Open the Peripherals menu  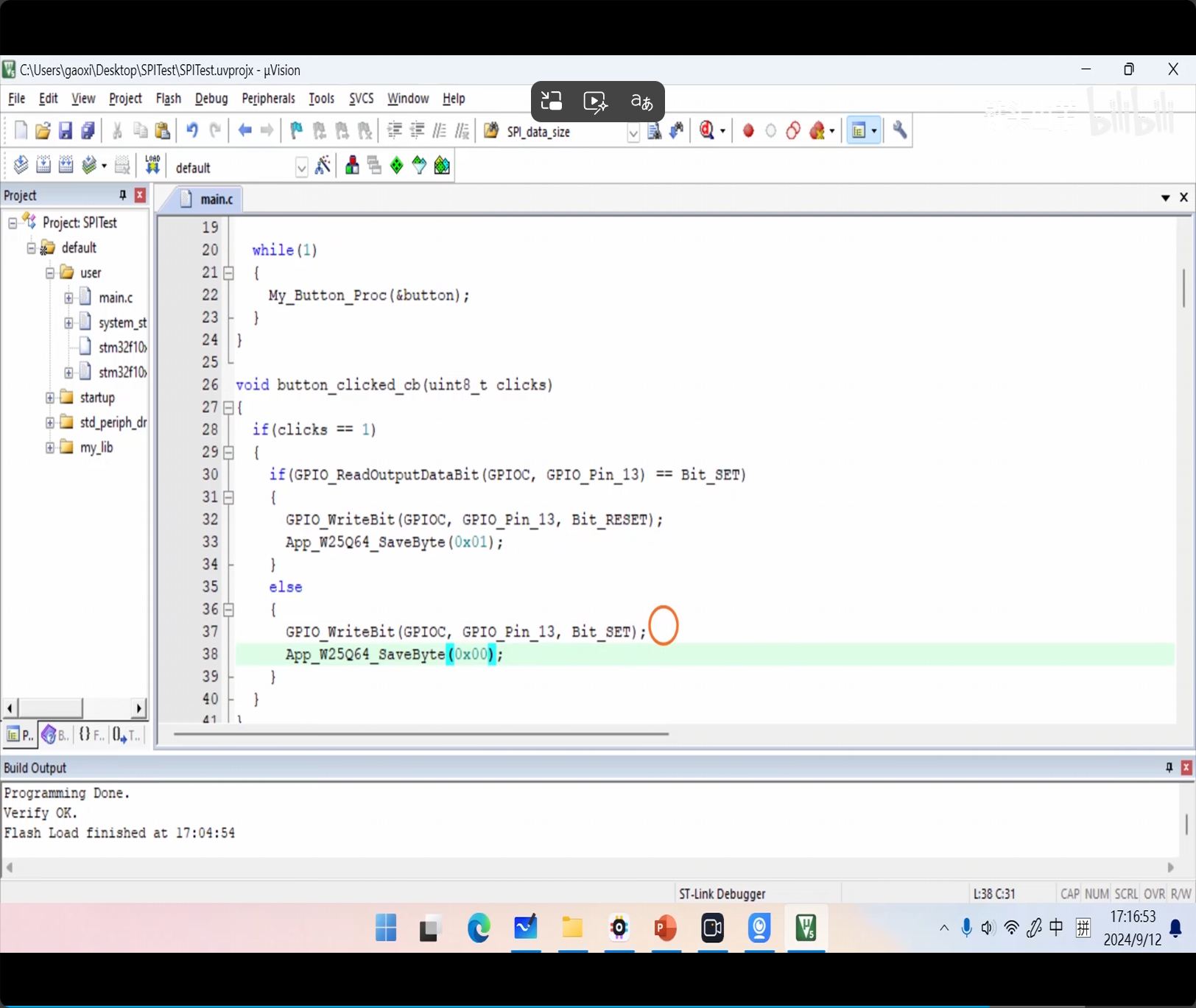pos(268,99)
